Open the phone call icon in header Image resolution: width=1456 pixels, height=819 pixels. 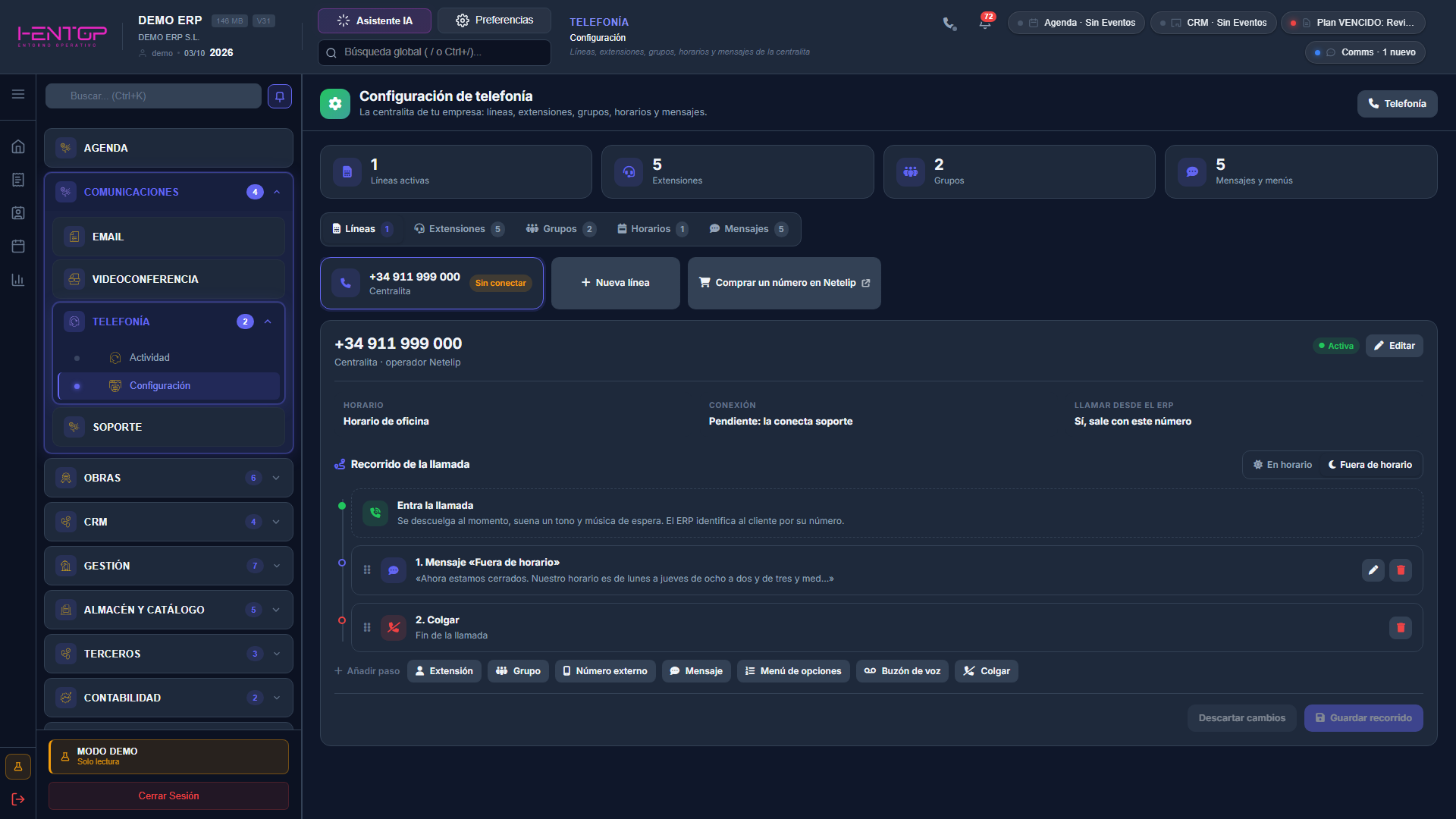click(x=949, y=24)
